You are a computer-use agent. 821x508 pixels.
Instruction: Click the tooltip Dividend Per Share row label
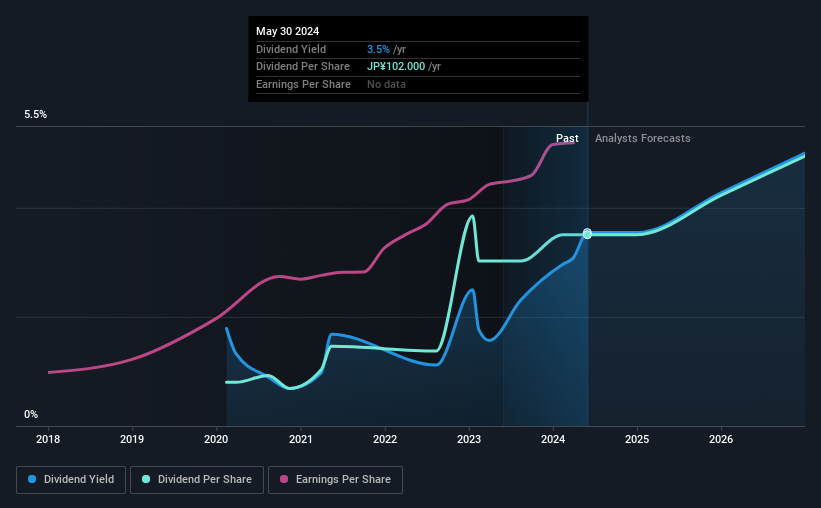[303, 67]
